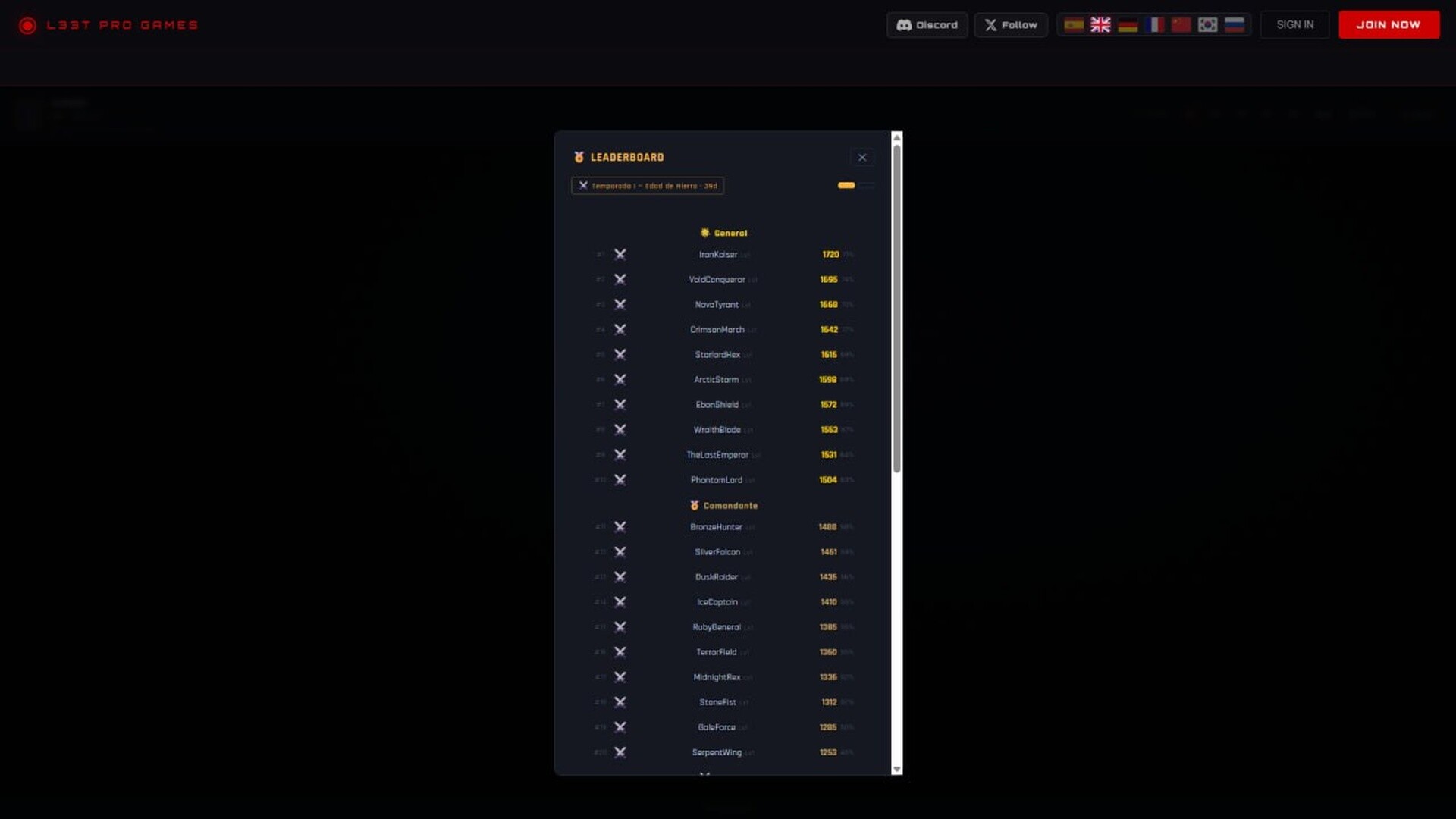
Task: Open the Discord link button
Action: point(927,25)
